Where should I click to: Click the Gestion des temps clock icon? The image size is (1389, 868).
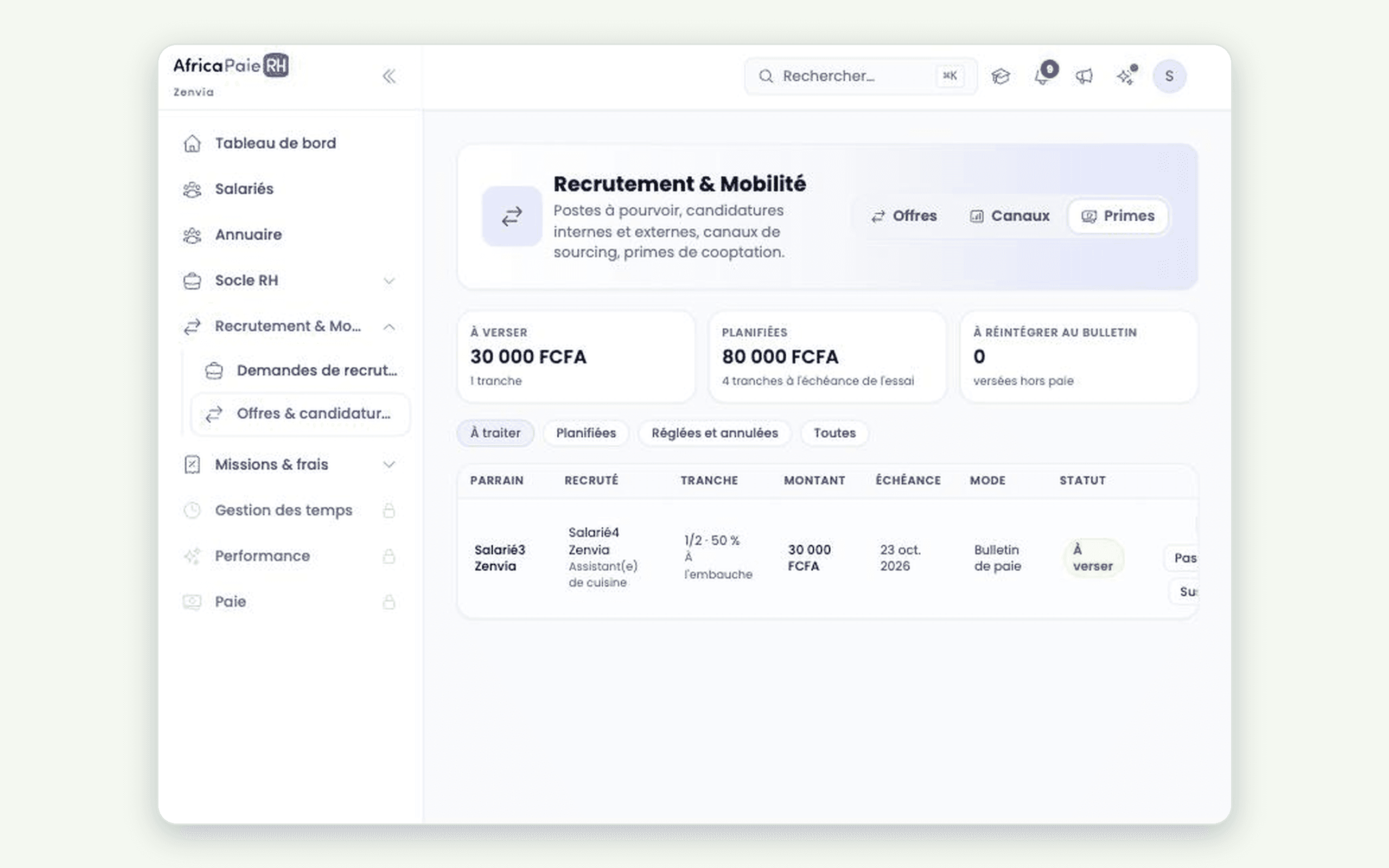(192, 510)
